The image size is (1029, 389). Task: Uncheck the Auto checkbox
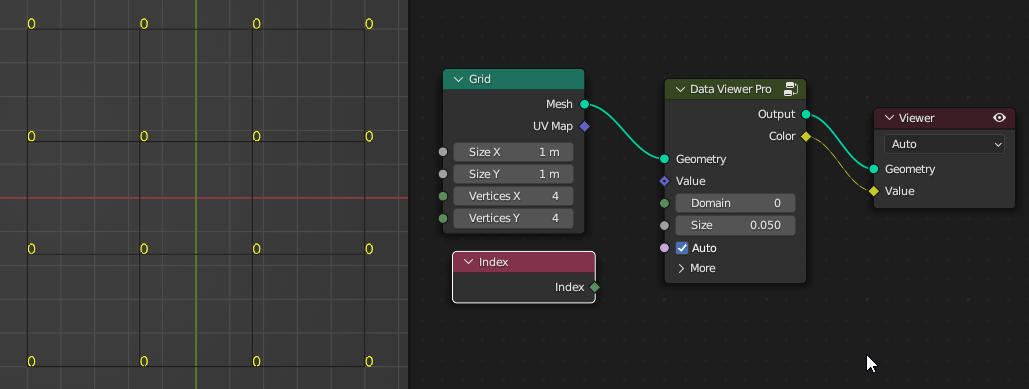[x=682, y=248]
